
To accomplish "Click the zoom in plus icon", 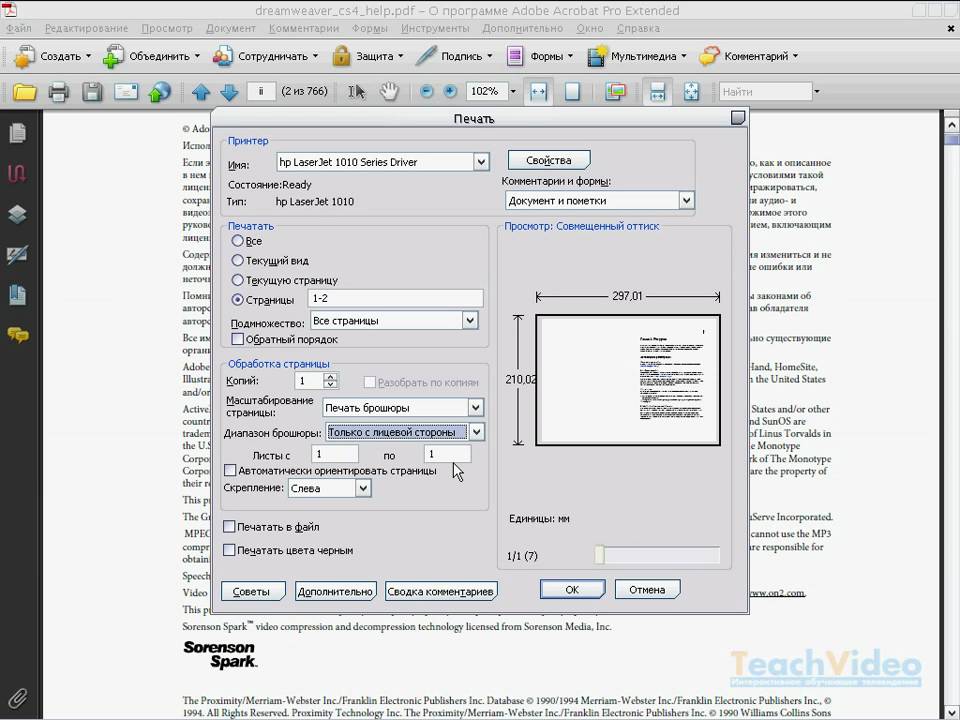I will pos(450,91).
